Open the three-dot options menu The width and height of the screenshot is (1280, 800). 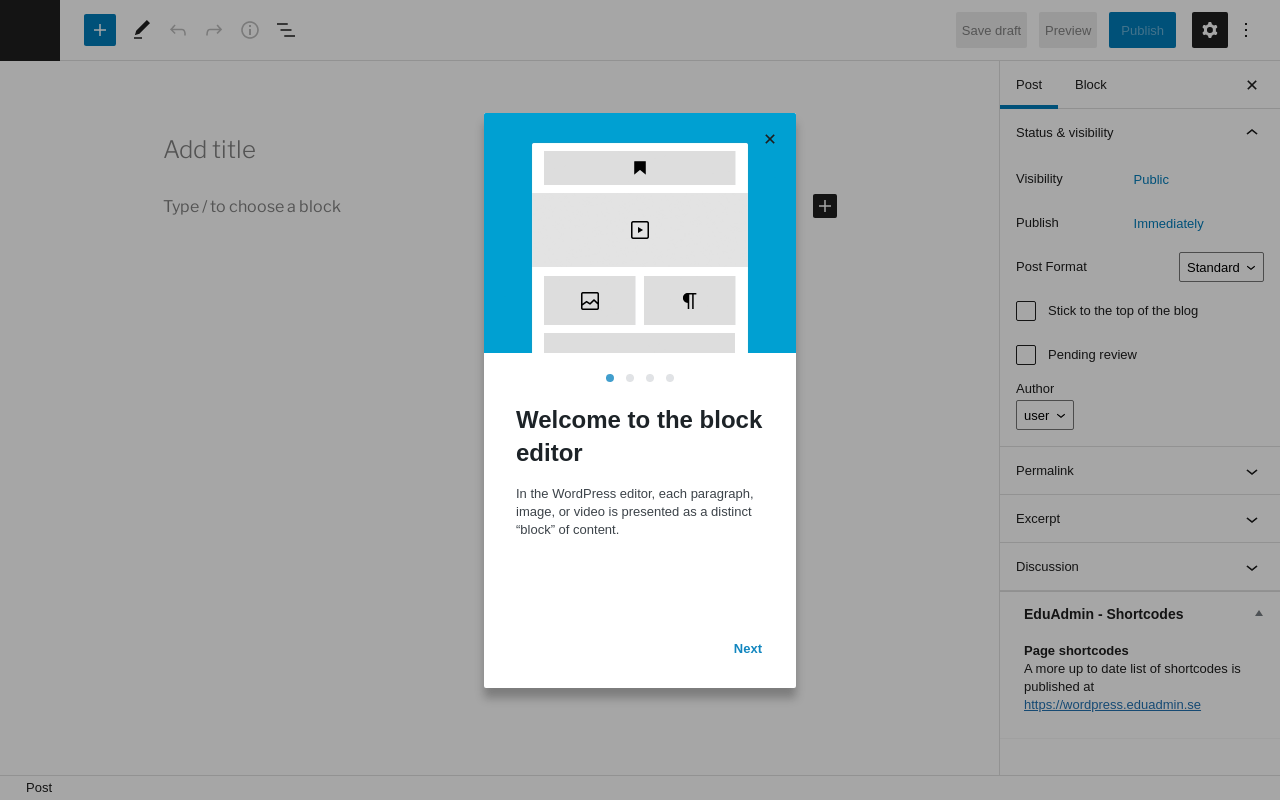coord(1246,30)
